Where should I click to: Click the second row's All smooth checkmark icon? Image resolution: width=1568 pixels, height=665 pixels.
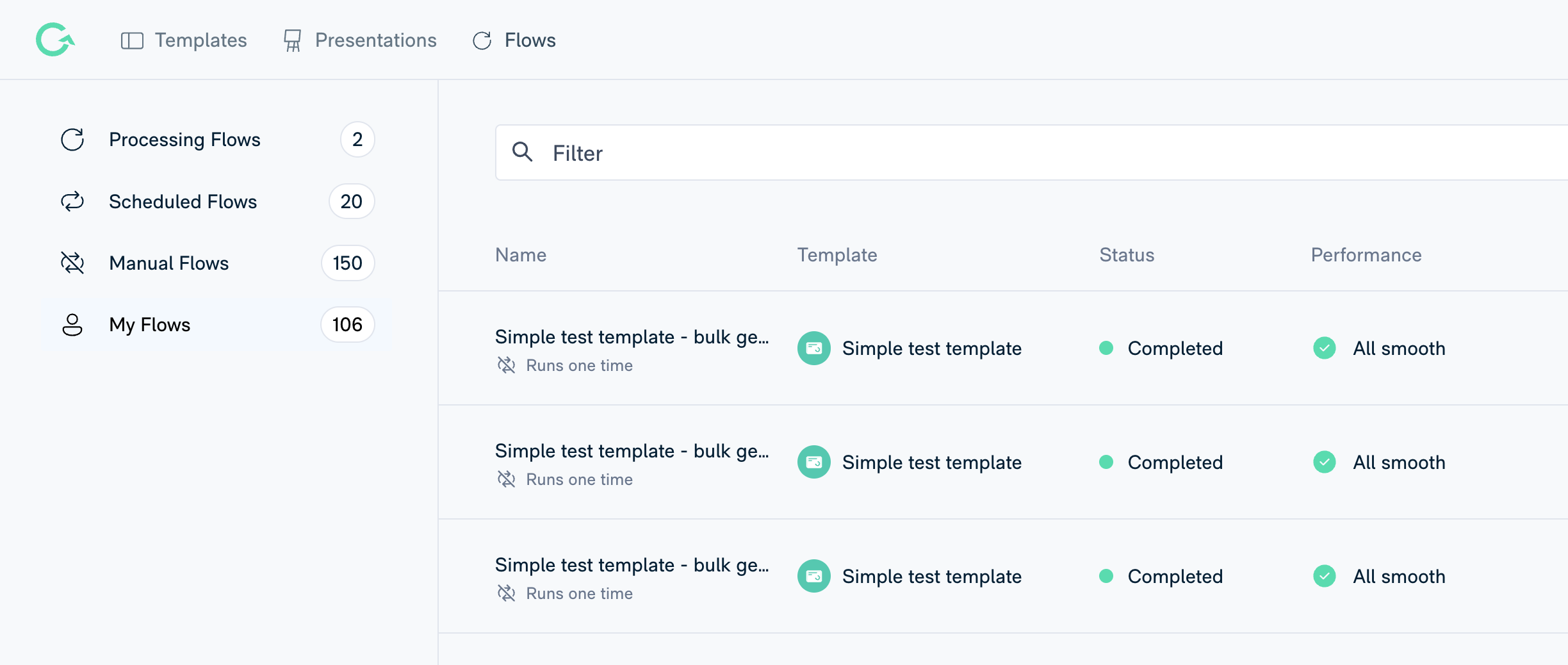[x=1324, y=462]
